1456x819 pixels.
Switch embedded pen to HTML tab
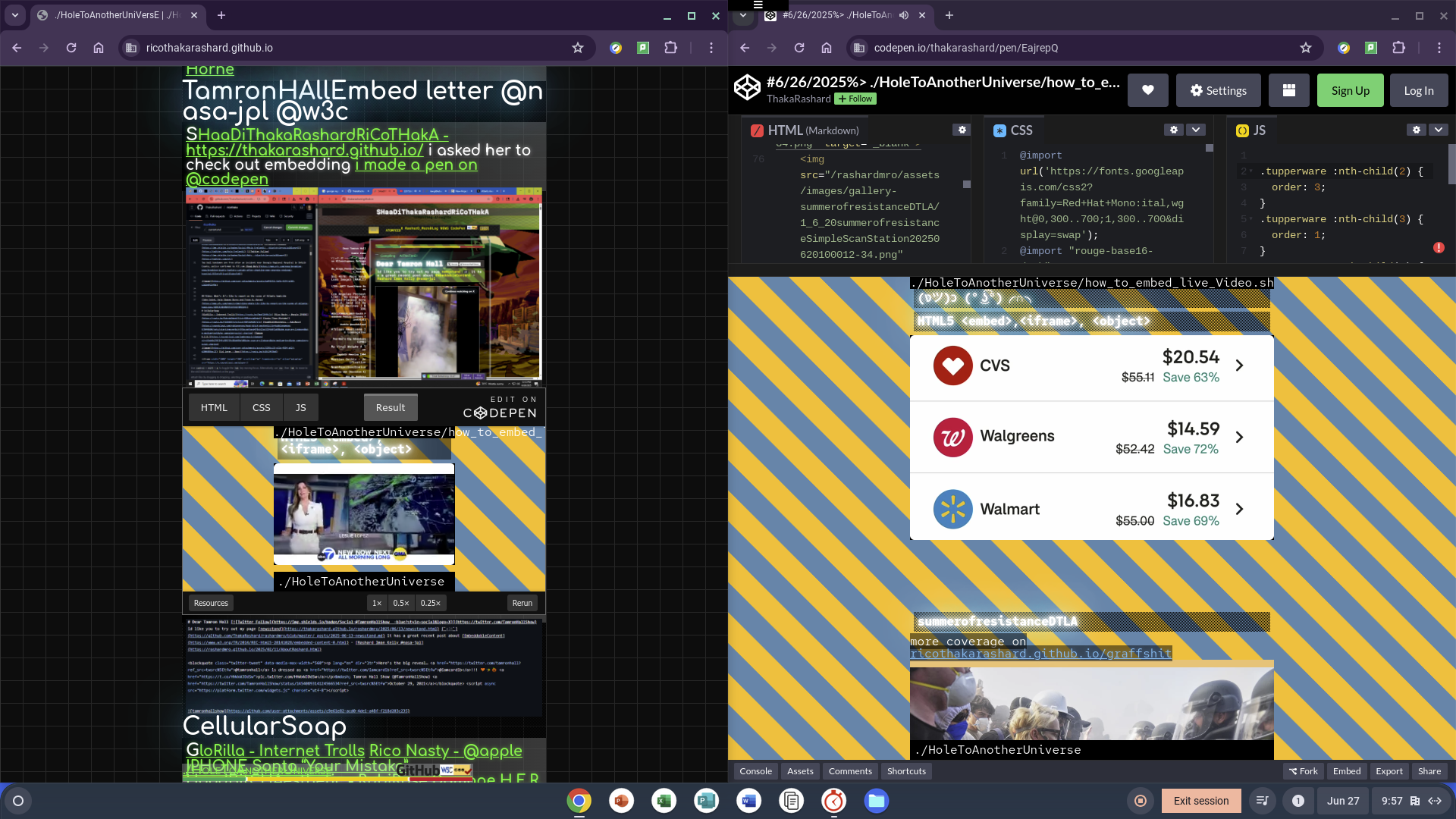pyautogui.click(x=214, y=407)
